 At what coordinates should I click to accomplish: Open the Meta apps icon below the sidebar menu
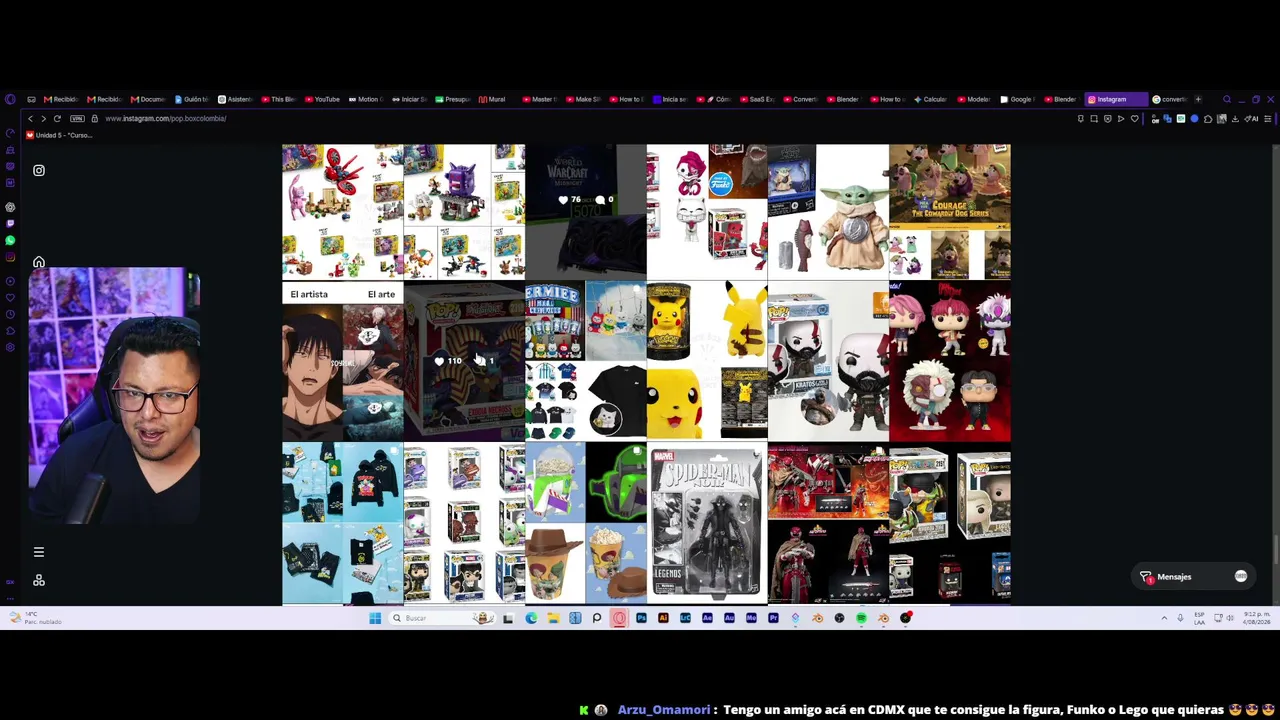(x=39, y=580)
